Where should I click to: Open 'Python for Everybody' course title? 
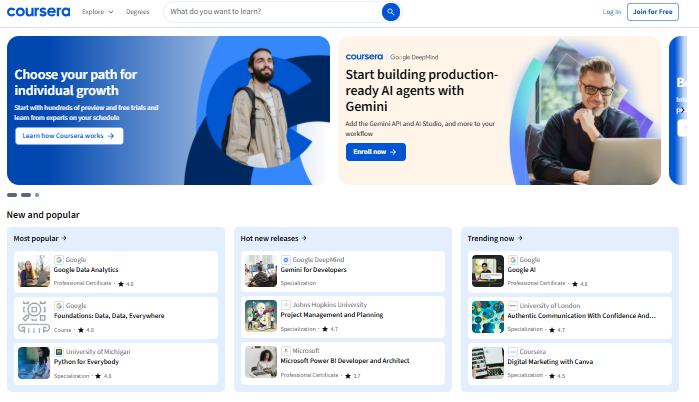tap(86, 361)
